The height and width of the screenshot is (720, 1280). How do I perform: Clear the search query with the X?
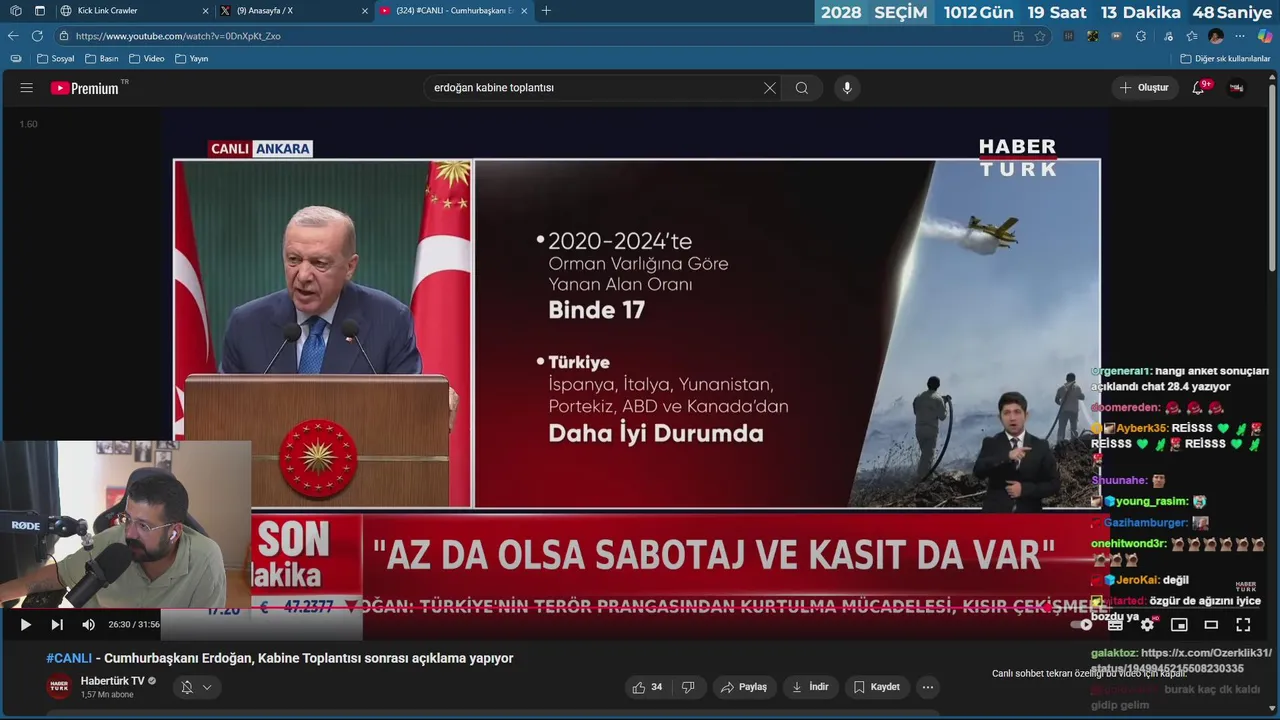(x=770, y=88)
